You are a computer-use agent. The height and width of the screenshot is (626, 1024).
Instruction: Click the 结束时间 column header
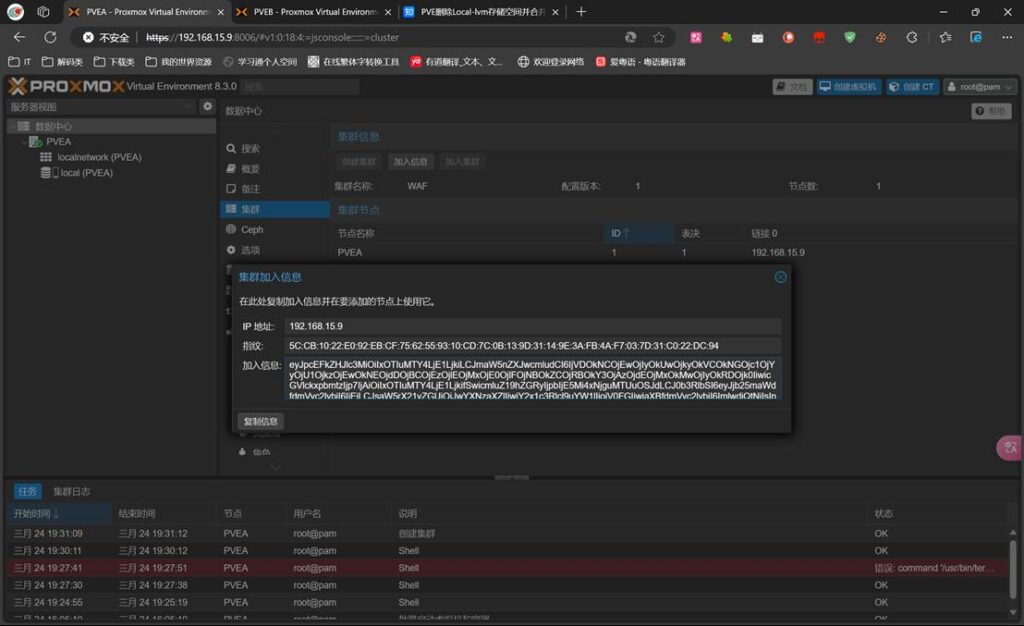pyautogui.click(x=163, y=514)
